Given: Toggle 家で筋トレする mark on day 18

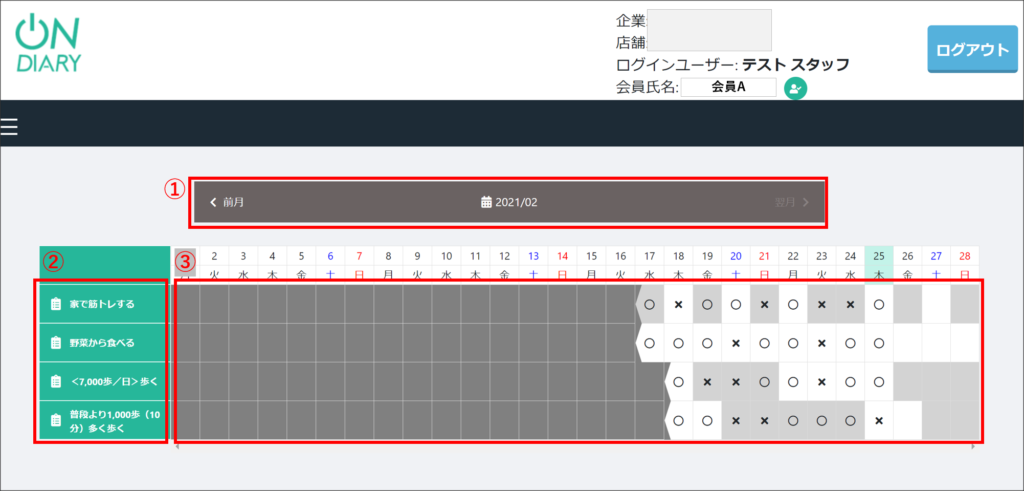Looking at the screenshot, I should (678, 304).
